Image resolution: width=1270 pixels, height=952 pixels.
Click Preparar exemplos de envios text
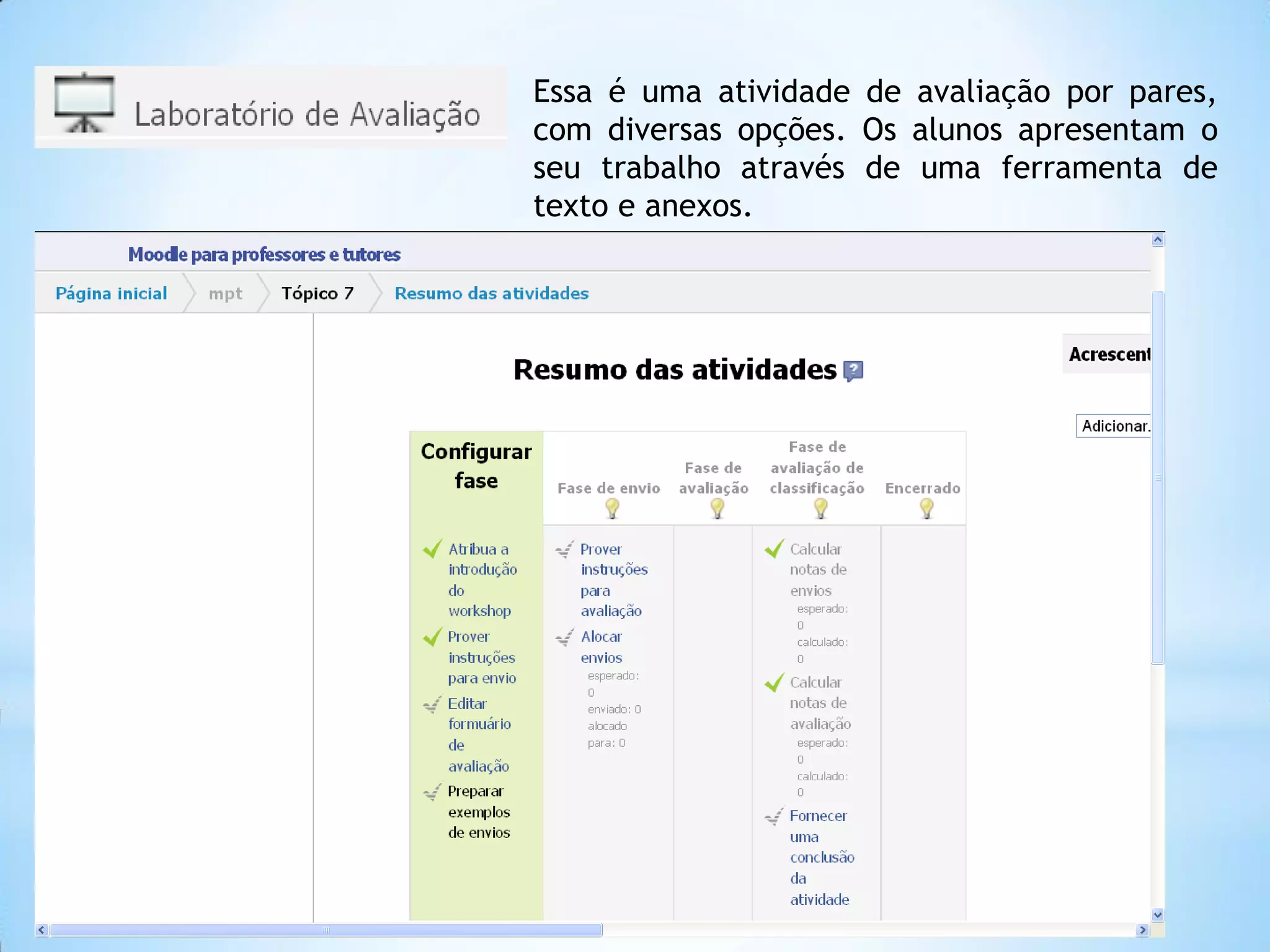click(x=479, y=812)
